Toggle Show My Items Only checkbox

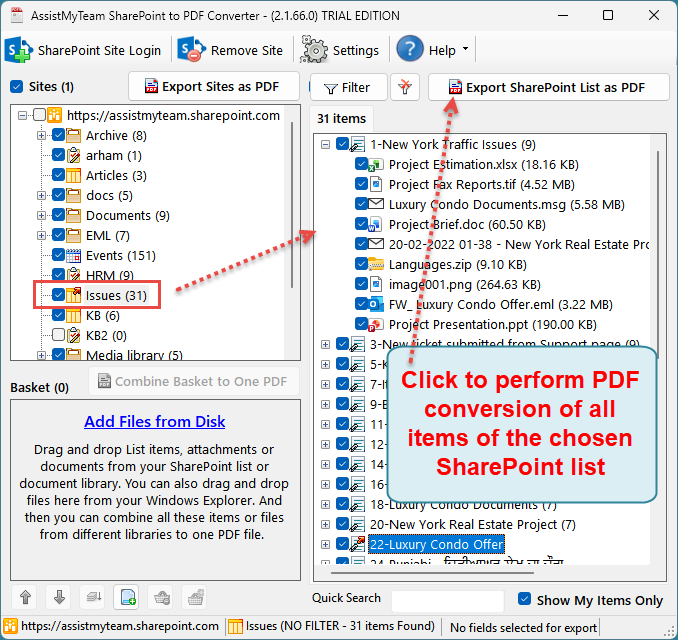point(524,599)
